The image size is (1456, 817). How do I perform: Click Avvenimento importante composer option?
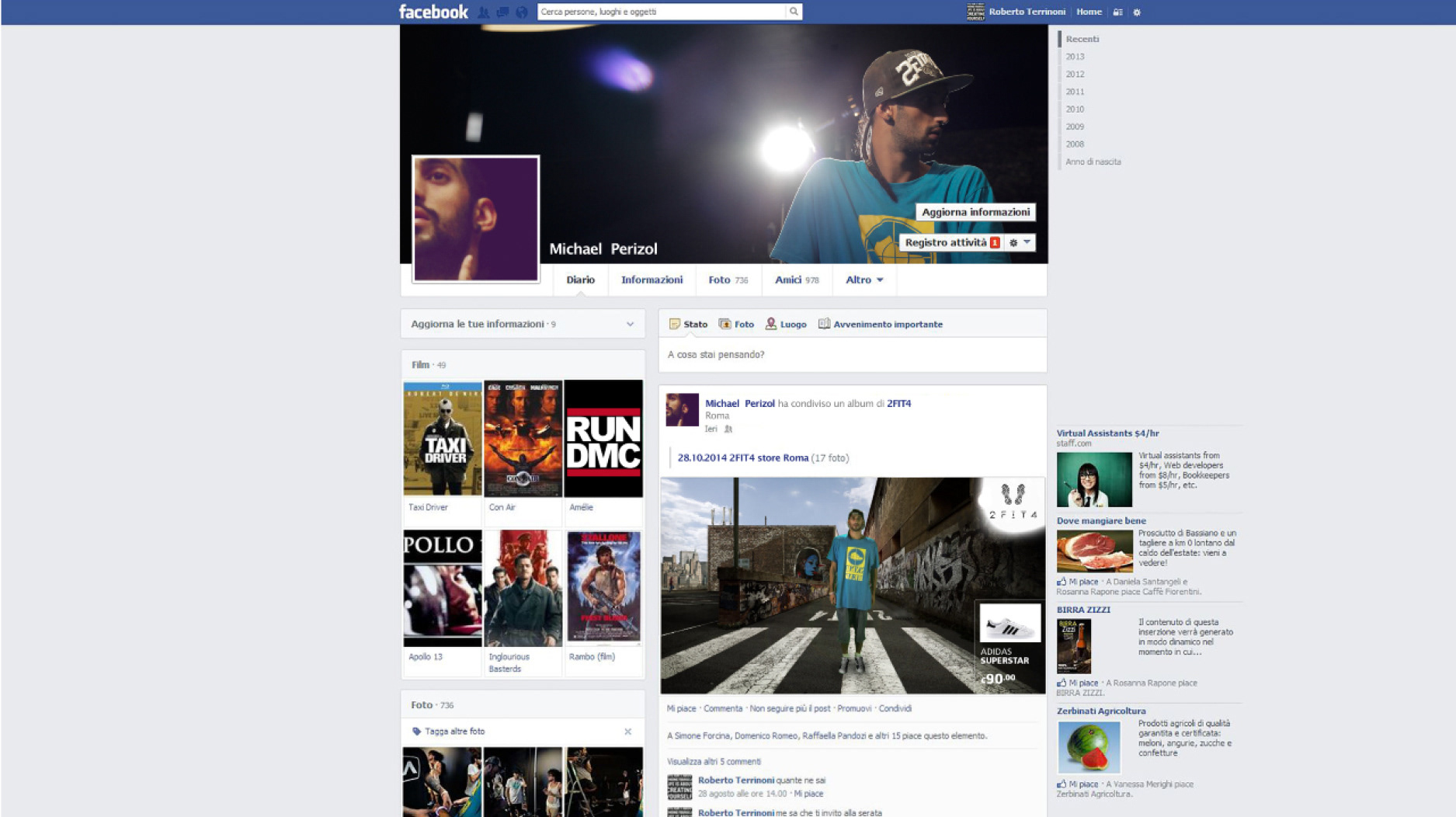[880, 324]
